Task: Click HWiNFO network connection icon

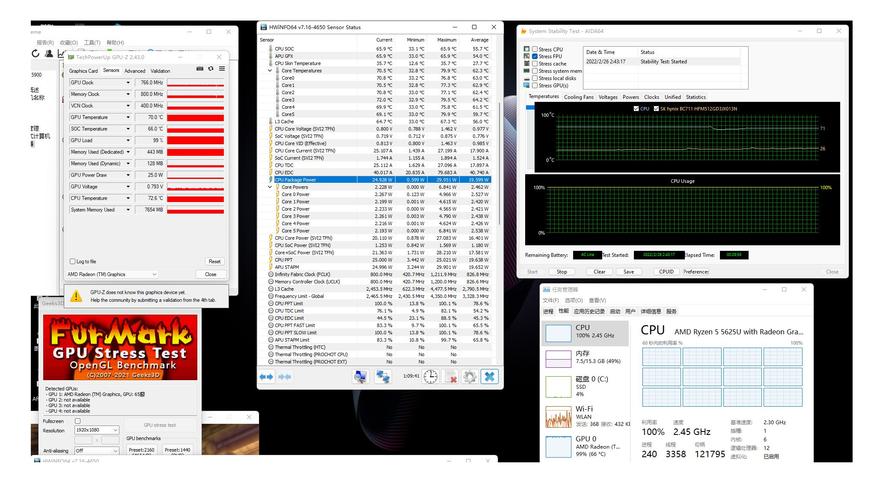Action: [x=383, y=377]
